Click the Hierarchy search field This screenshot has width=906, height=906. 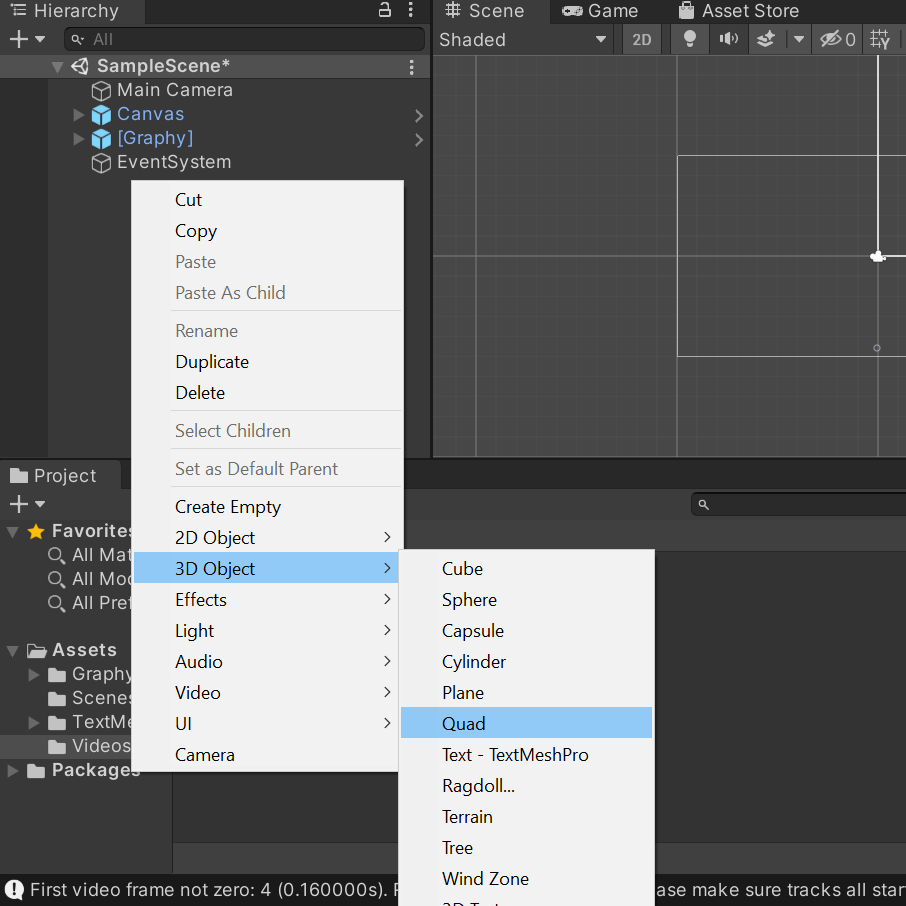(245, 40)
